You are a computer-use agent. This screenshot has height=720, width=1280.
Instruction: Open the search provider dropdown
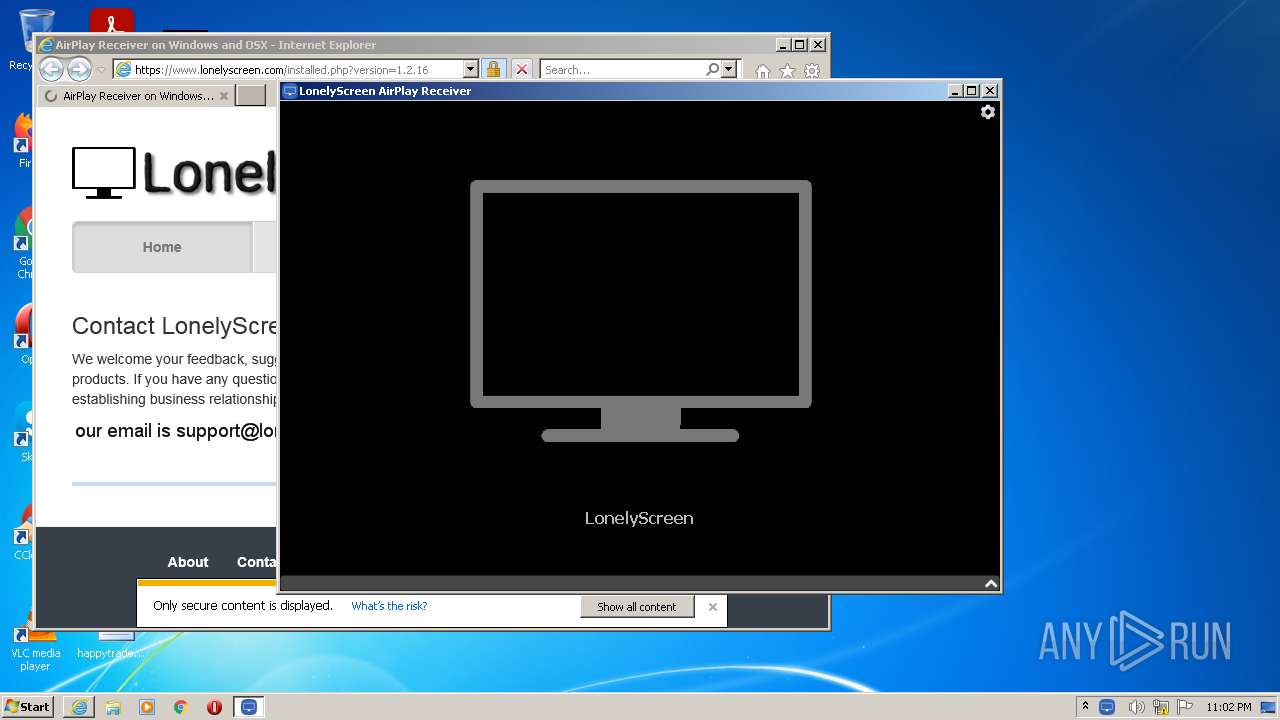(728, 70)
